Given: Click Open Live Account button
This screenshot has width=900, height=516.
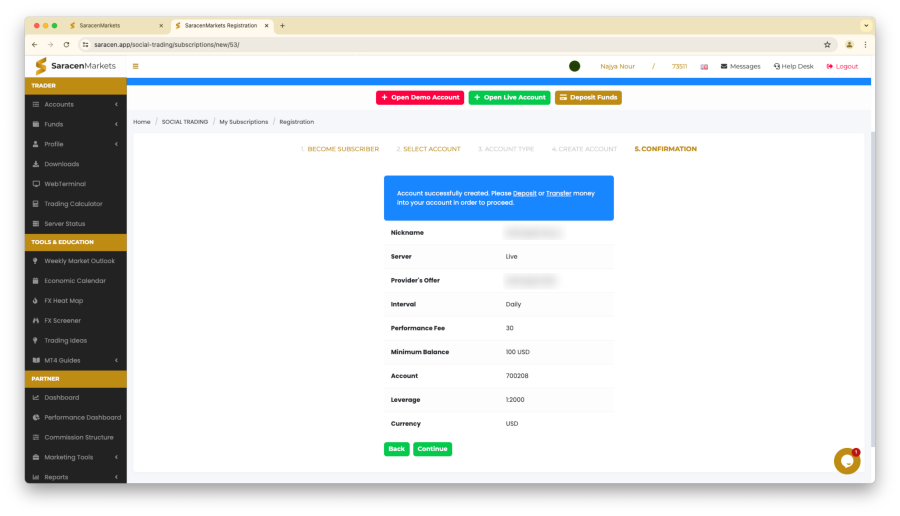Looking at the screenshot, I should click(x=509, y=98).
